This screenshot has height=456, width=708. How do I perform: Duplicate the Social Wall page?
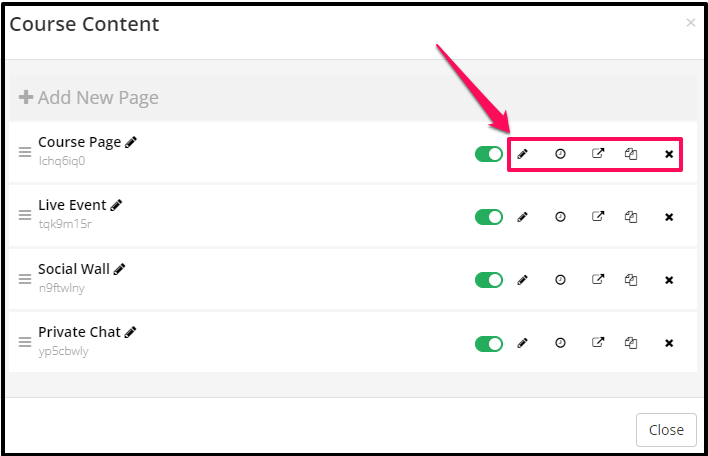631,280
